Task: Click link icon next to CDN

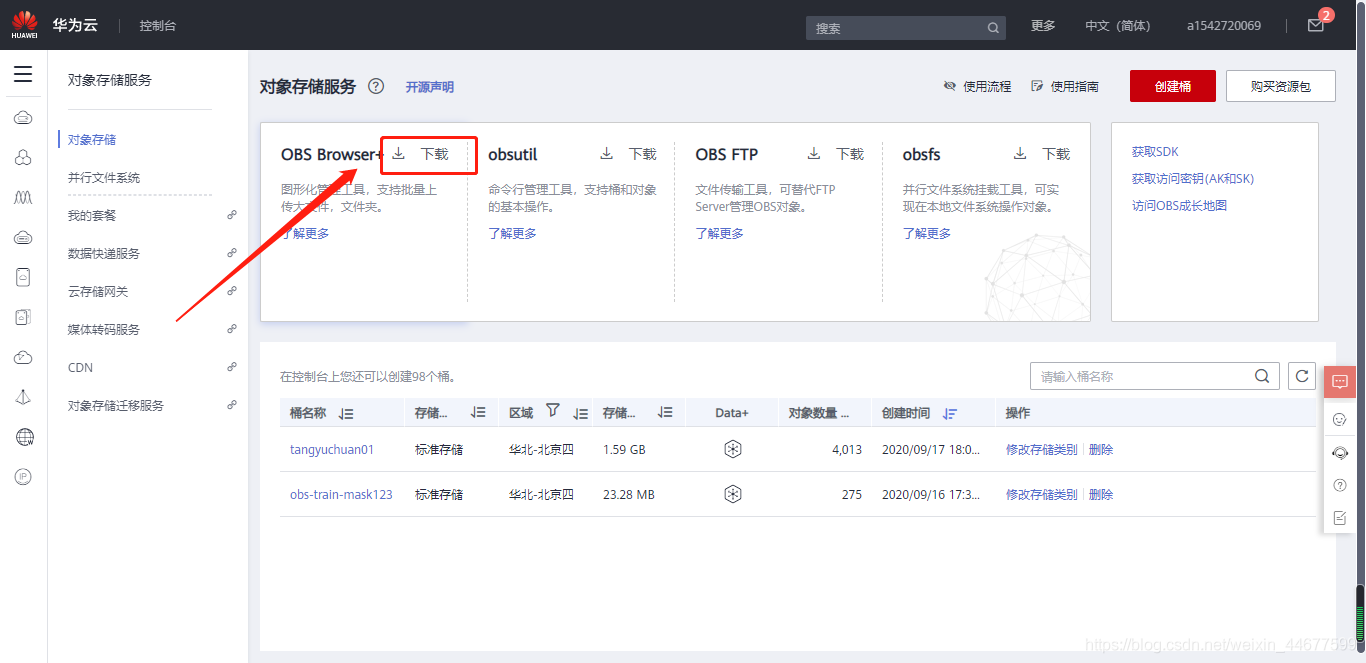Action: click(x=232, y=367)
